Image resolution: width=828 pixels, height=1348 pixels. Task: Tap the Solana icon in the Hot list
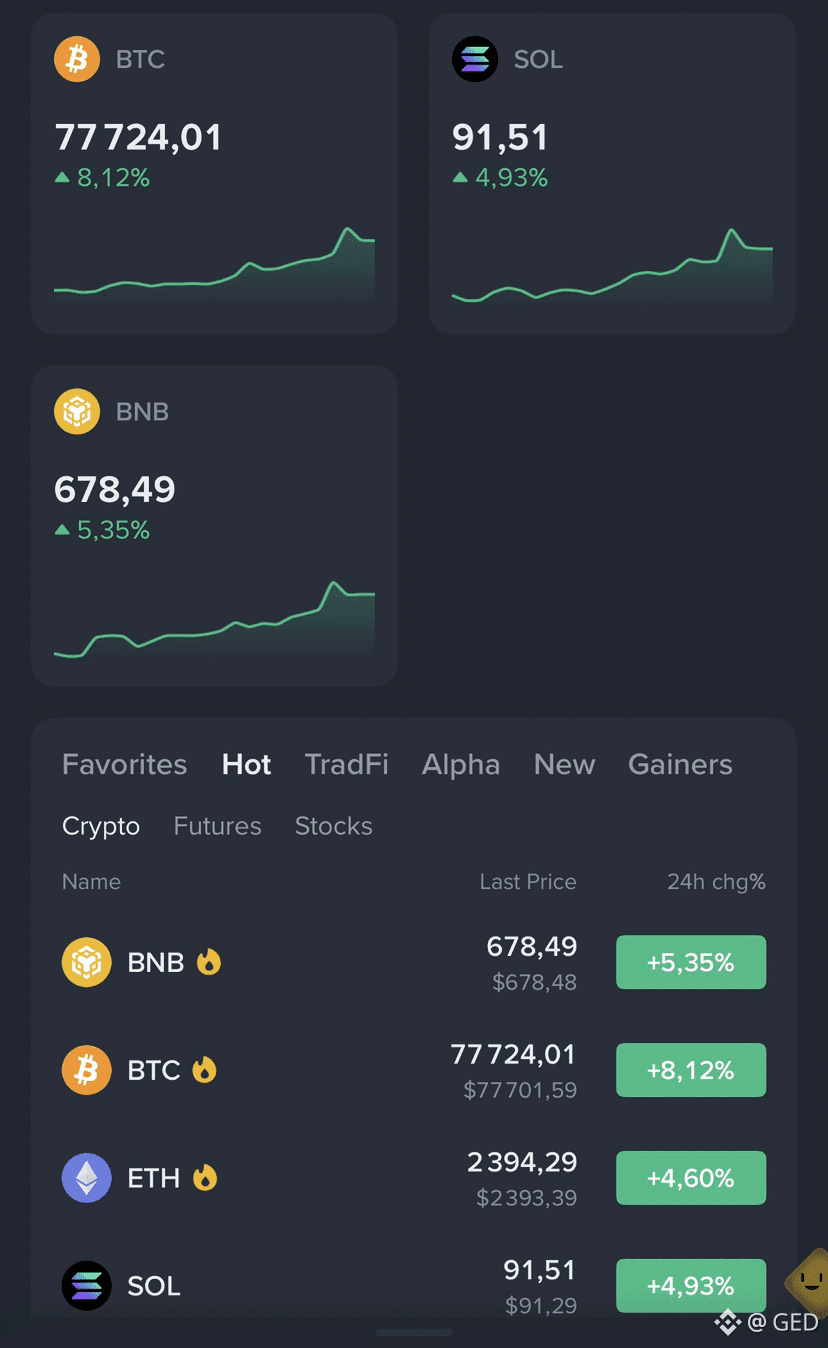(87, 1286)
